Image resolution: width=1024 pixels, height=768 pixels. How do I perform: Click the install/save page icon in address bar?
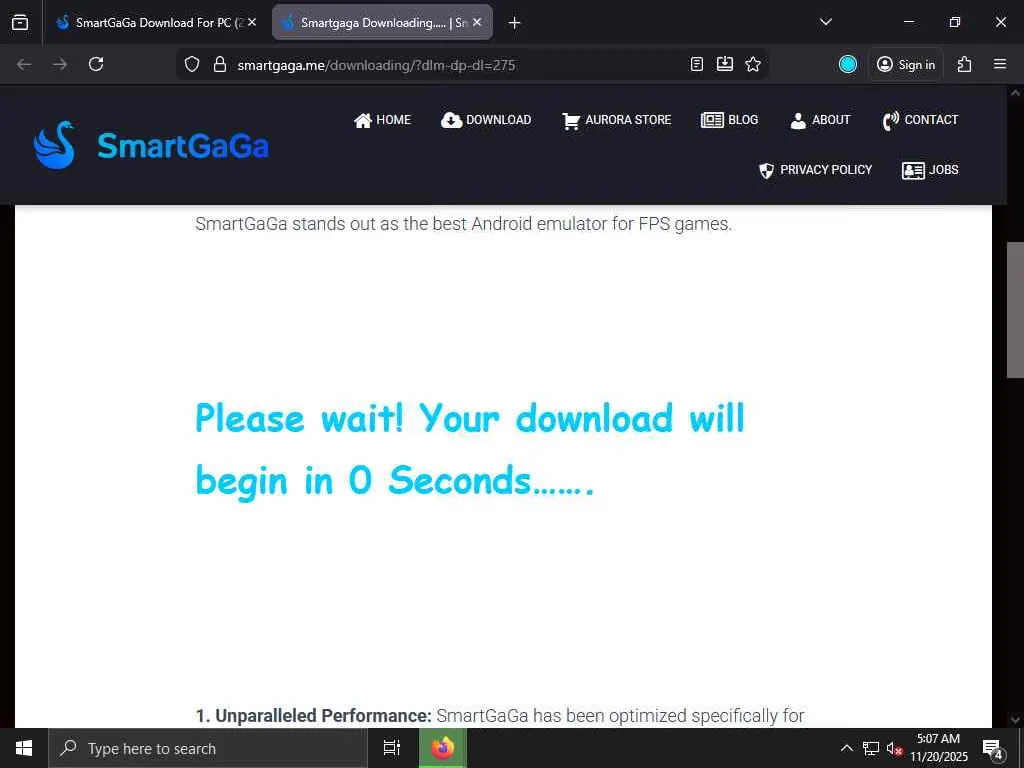click(725, 64)
